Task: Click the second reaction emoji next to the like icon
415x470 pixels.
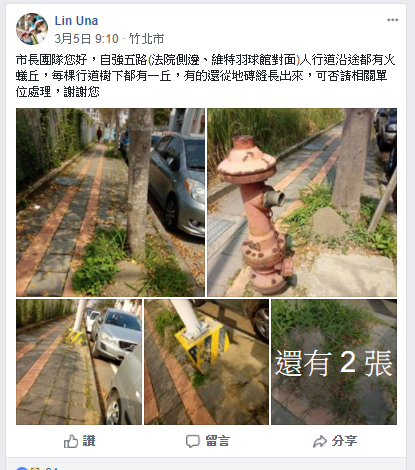Action: click(34, 468)
